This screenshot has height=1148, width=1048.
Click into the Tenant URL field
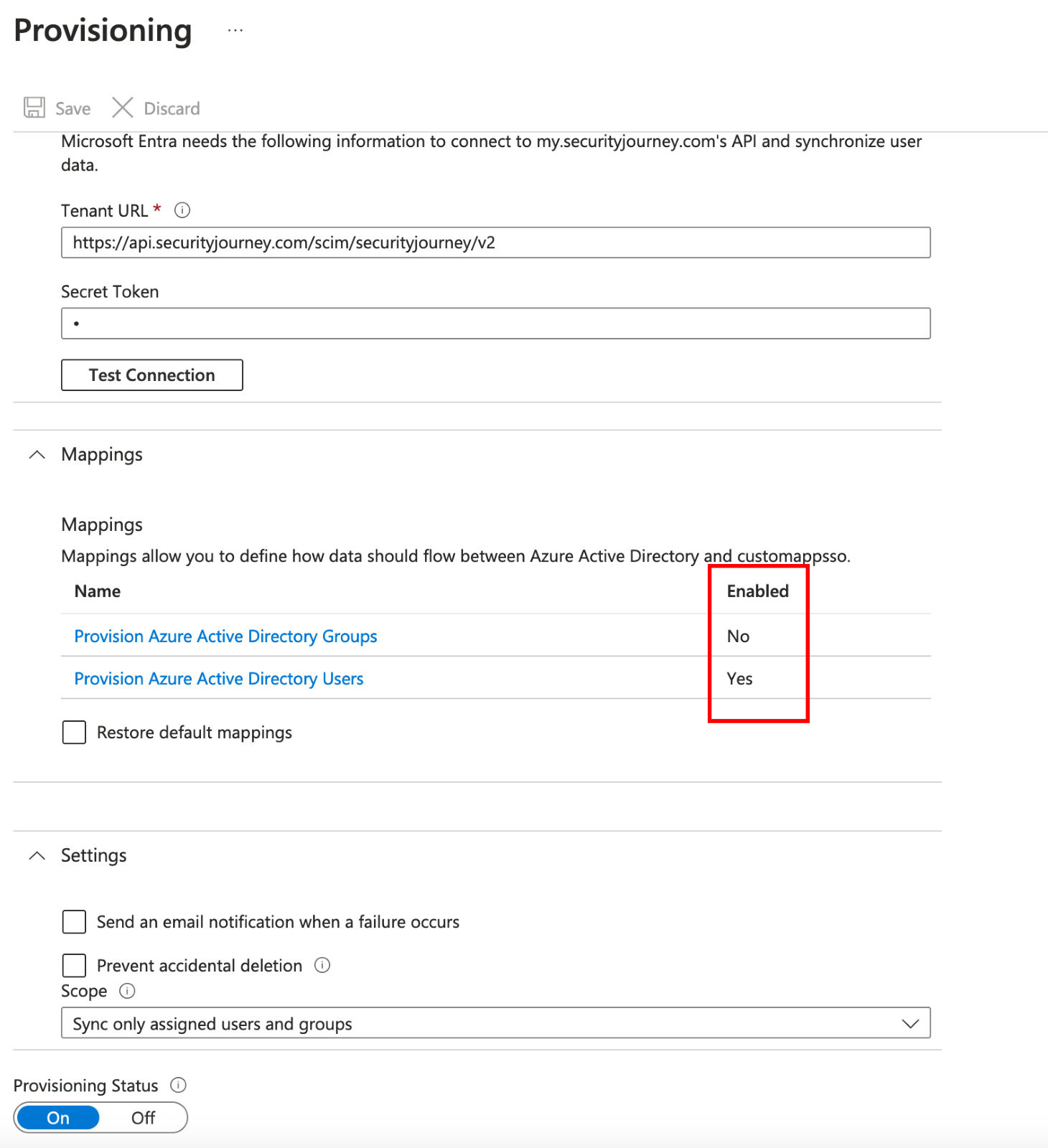pyautogui.click(x=496, y=243)
